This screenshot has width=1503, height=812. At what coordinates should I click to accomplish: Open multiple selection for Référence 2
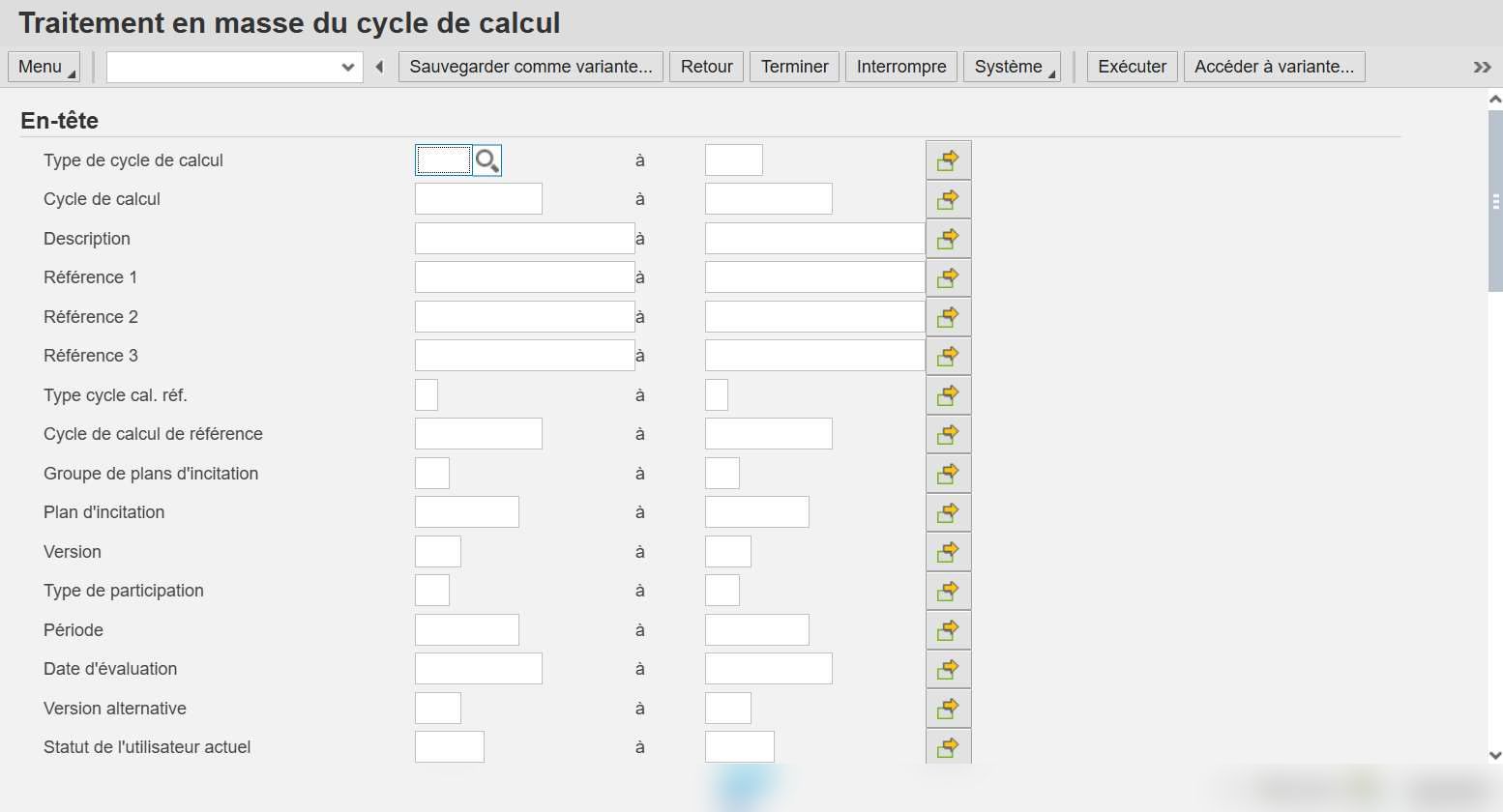click(948, 317)
